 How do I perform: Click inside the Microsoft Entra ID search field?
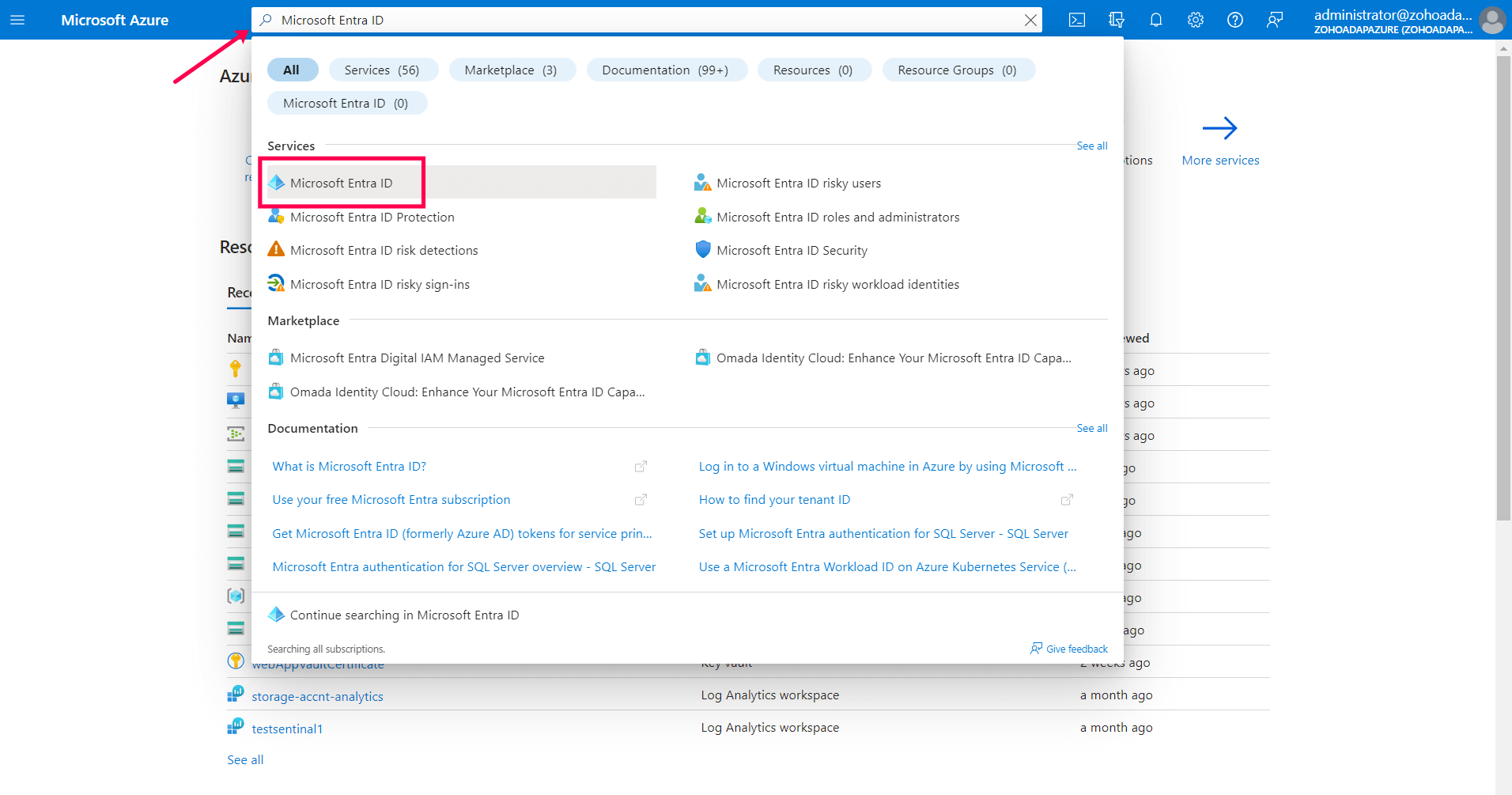point(554,20)
